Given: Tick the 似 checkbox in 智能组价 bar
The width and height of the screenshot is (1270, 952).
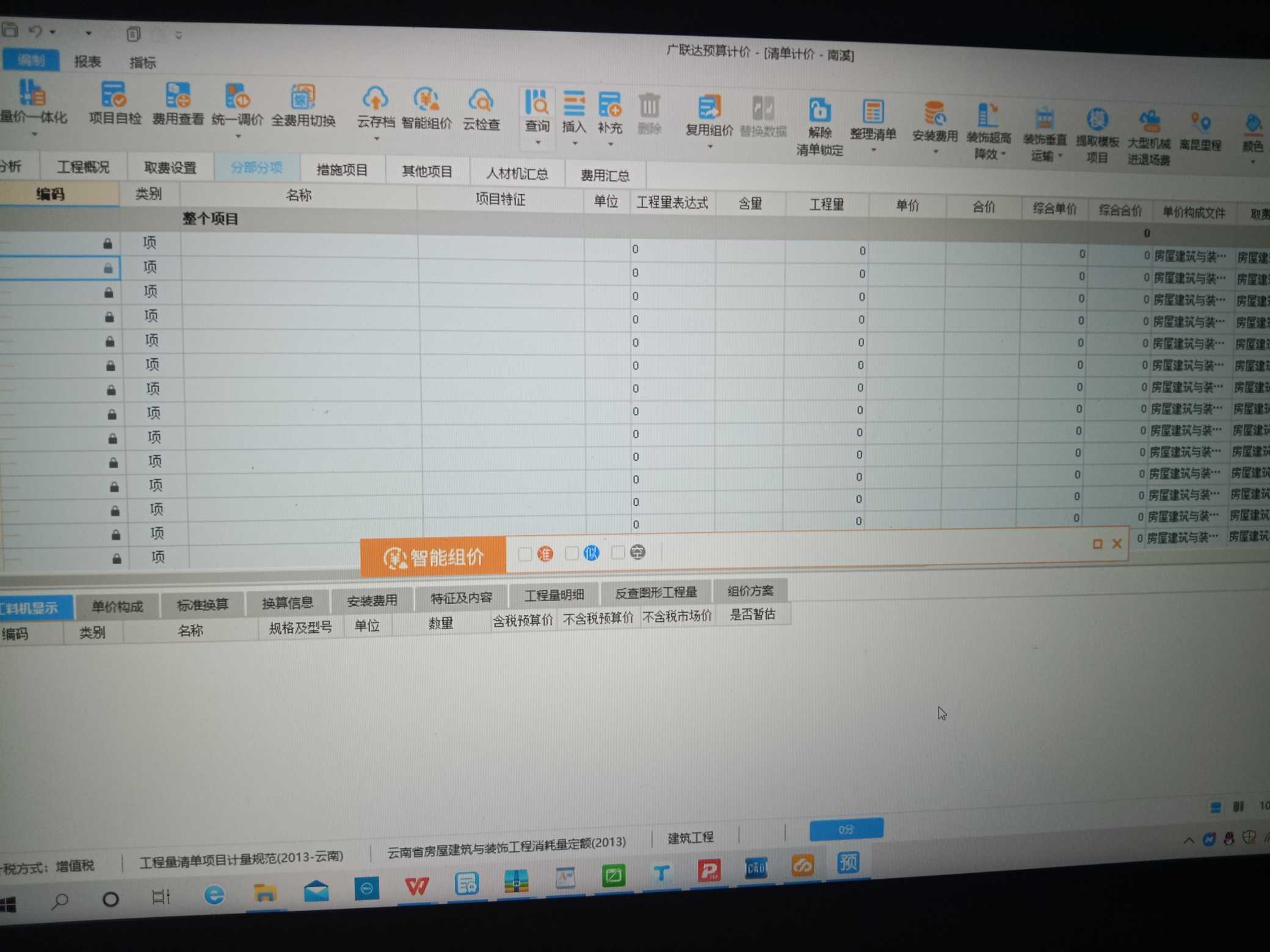Looking at the screenshot, I should point(571,553).
